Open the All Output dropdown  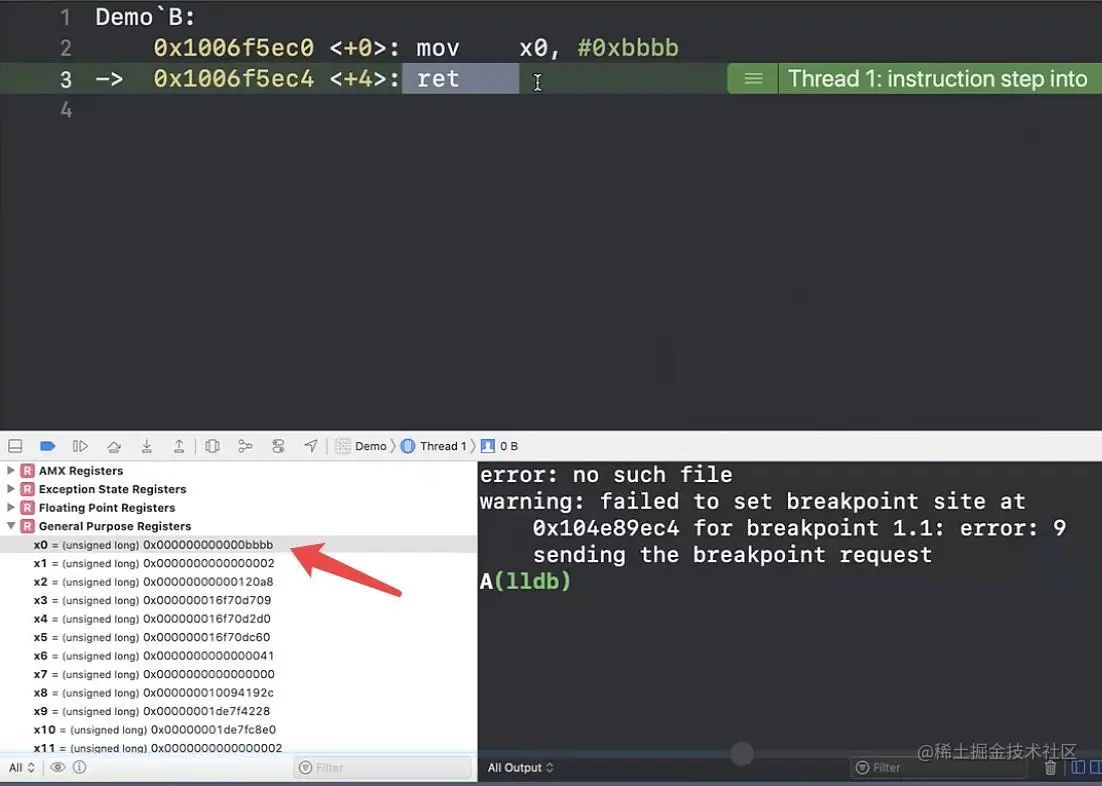[x=521, y=768]
